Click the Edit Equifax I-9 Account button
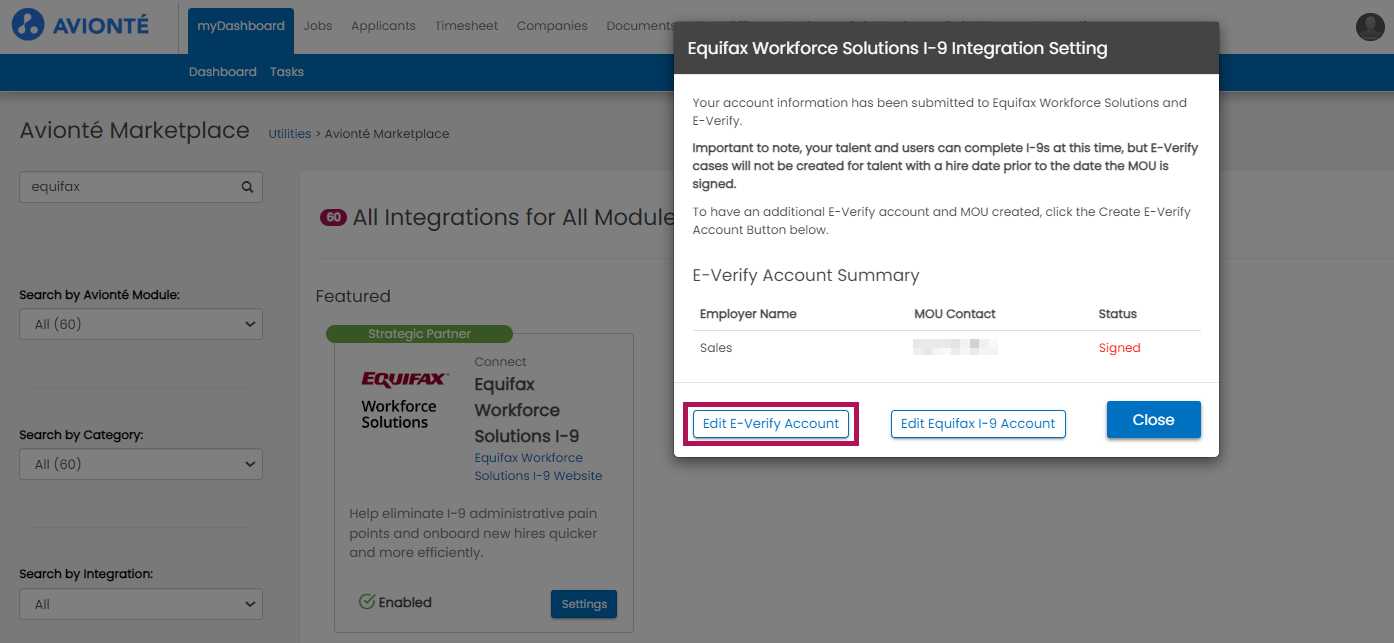This screenshot has width=1394, height=643. (978, 423)
